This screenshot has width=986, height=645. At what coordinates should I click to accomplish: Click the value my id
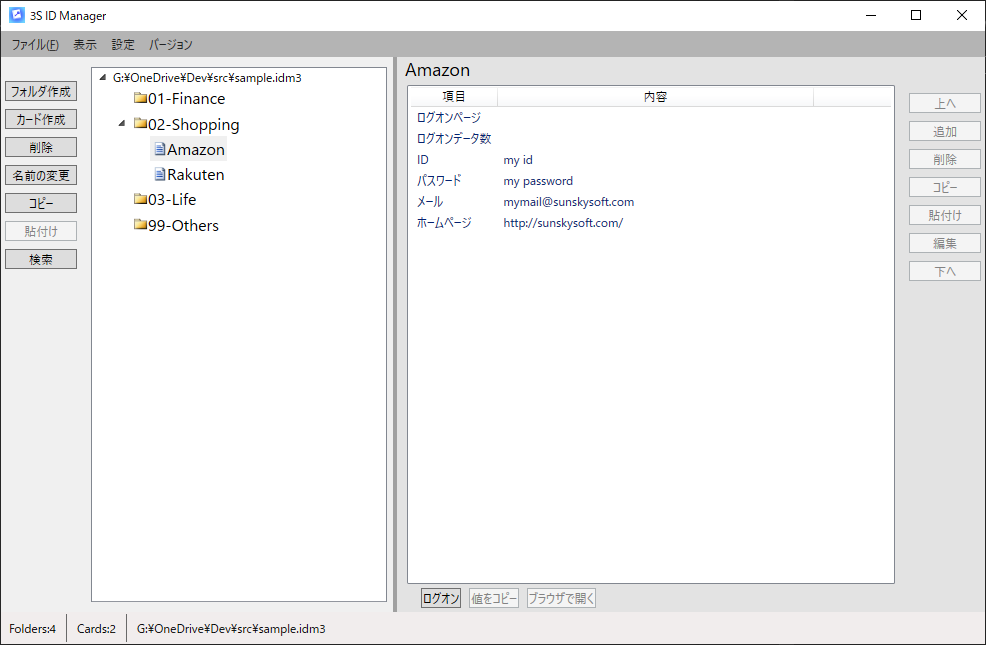point(518,160)
